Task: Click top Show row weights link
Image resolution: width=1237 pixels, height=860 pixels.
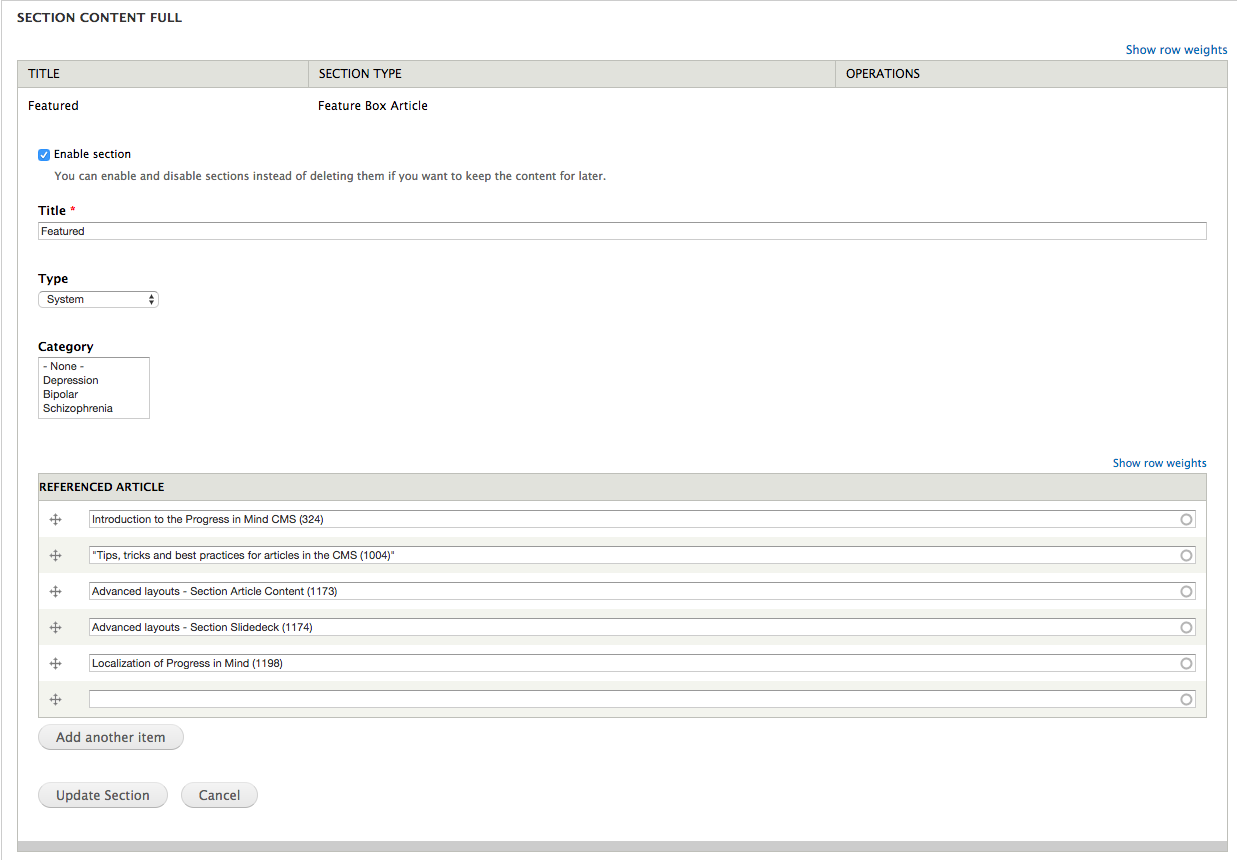Action: (1176, 50)
